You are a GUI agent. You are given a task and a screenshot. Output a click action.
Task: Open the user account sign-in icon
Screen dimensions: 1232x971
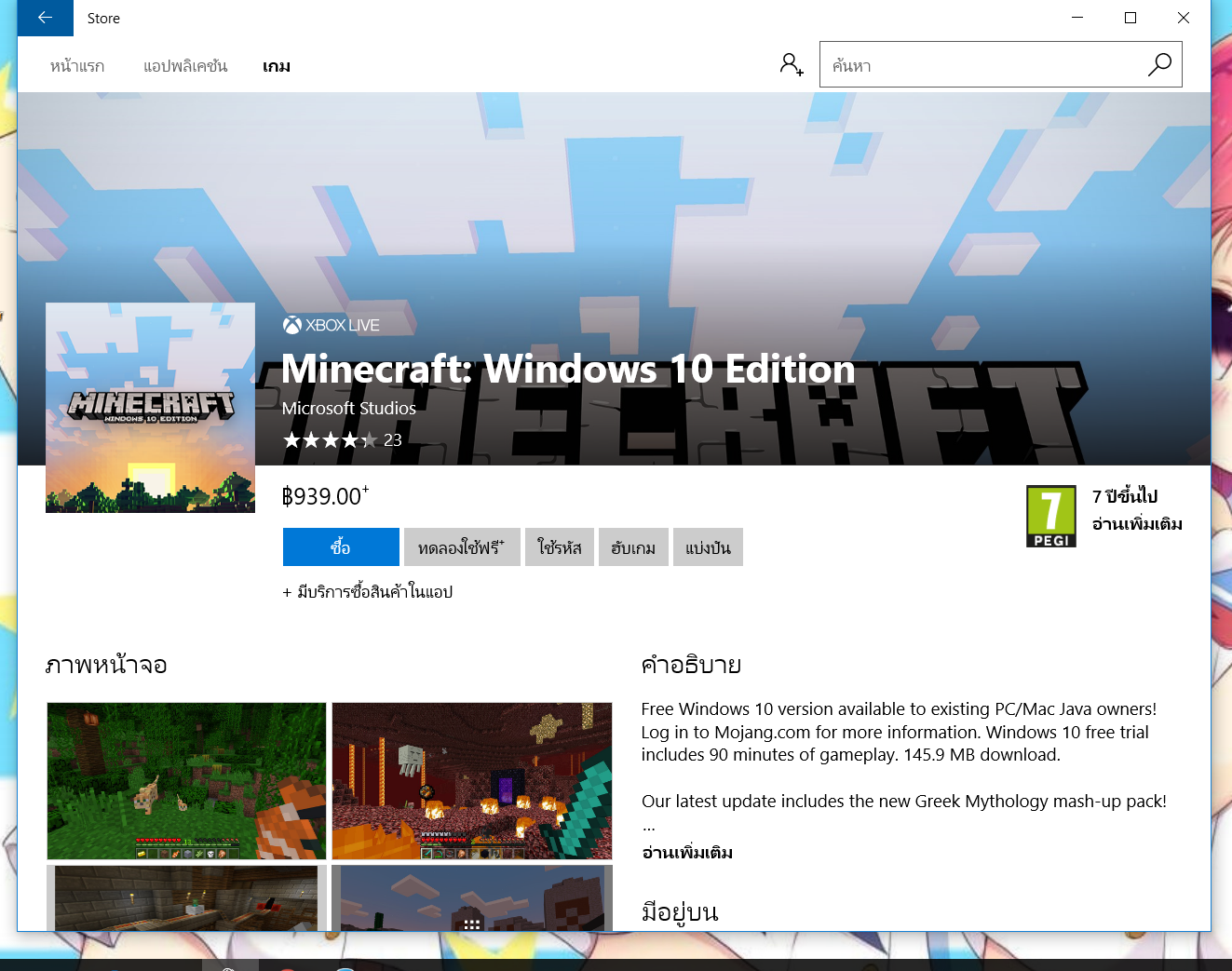(x=791, y=64)
